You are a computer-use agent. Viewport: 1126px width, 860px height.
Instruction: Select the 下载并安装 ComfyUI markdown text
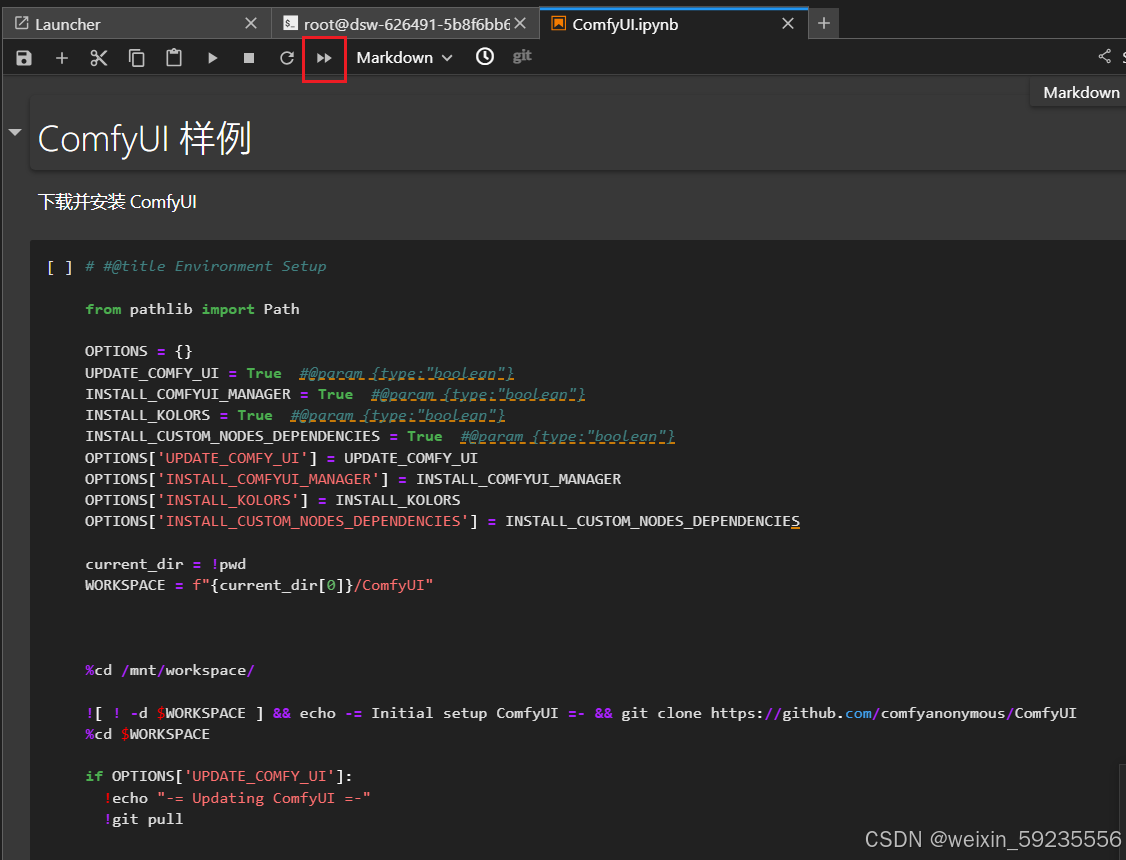tap(117, 202)
